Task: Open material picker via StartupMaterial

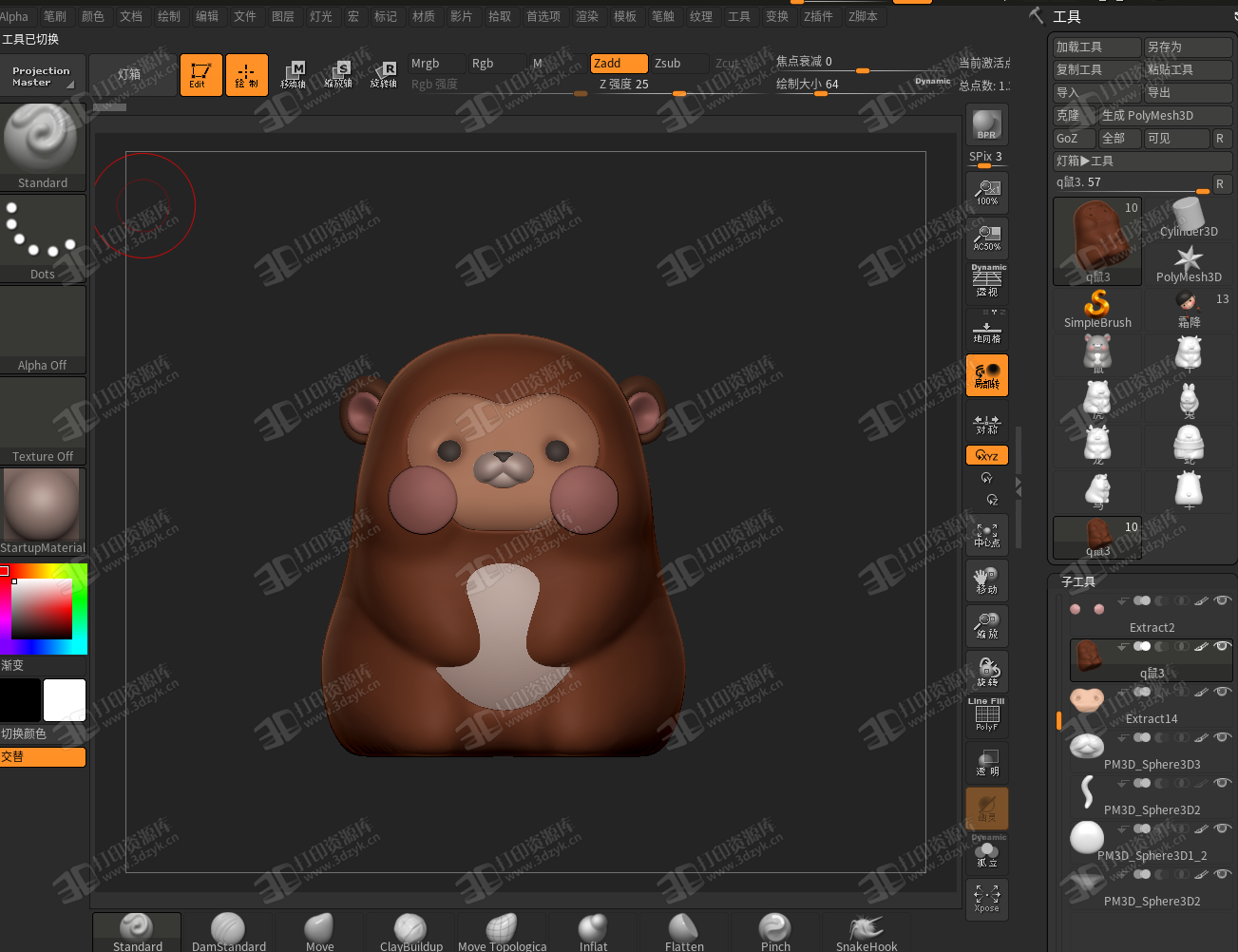Action: pyautogui.click(x=43, y=512)
